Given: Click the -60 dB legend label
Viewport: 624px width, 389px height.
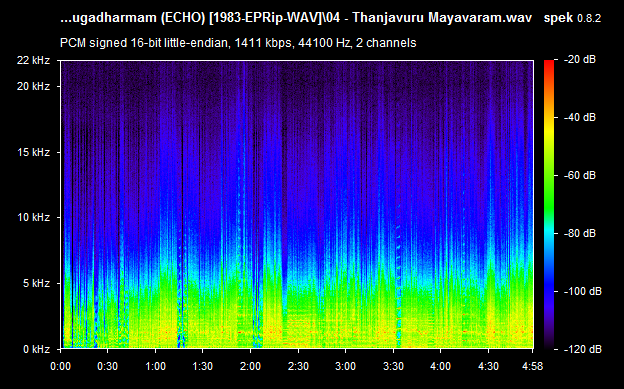Looking at the screenshot, I should (580, 176).
